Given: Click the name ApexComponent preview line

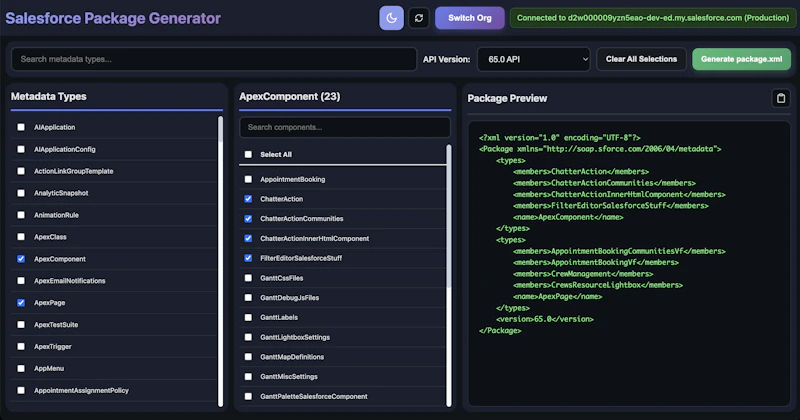Looking at the screenshot, I should click(x=568, y=217).
